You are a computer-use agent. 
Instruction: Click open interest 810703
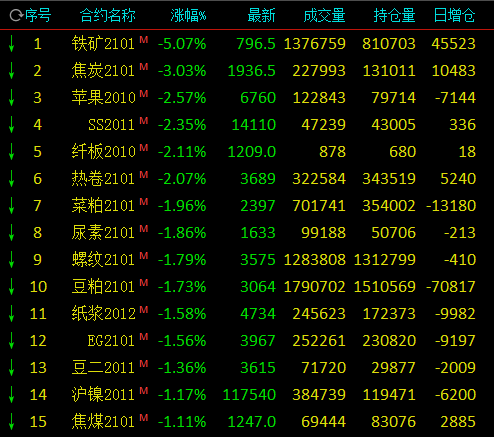[389, 44]
